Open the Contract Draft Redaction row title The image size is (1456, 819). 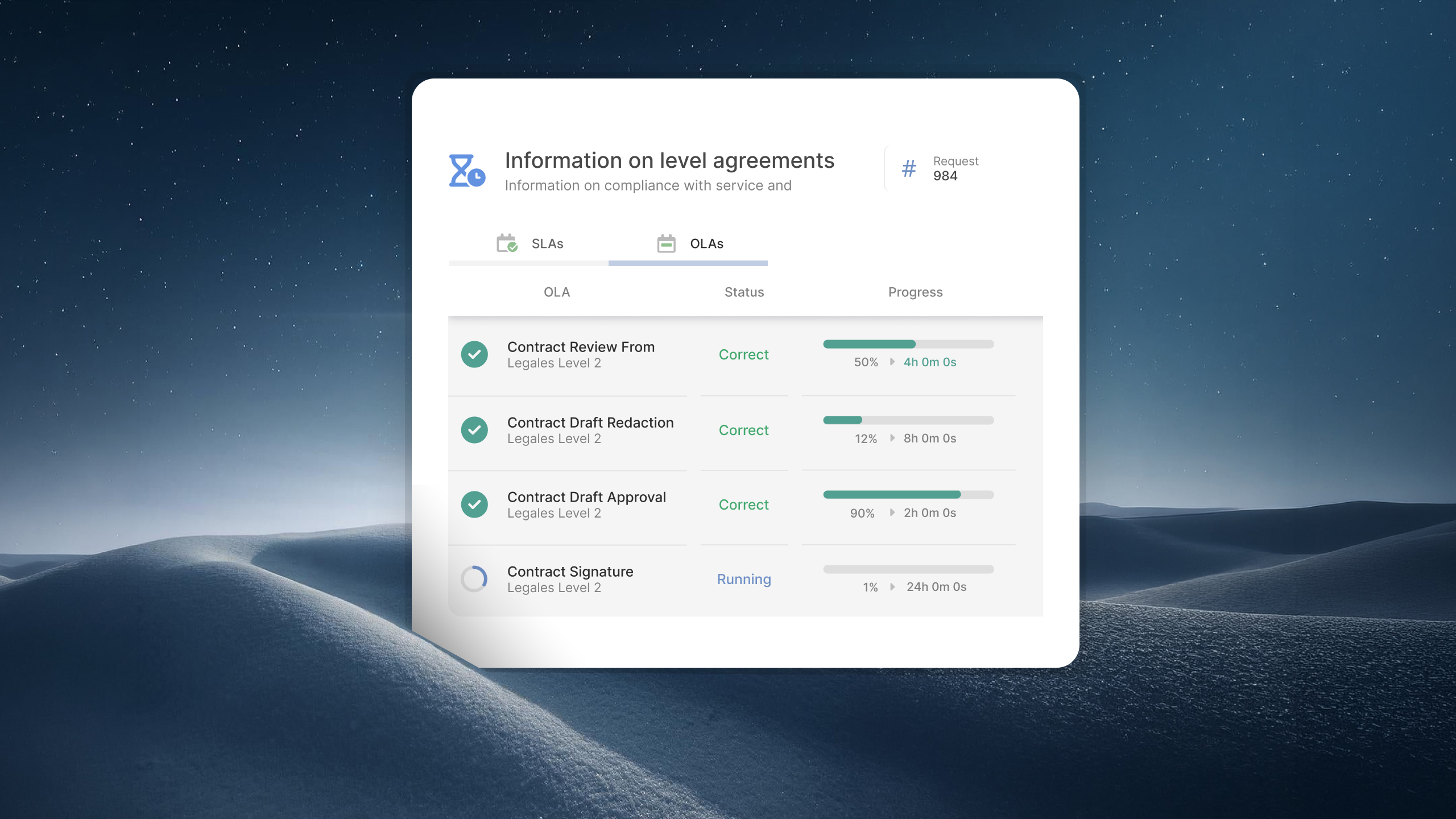[590, 423]
